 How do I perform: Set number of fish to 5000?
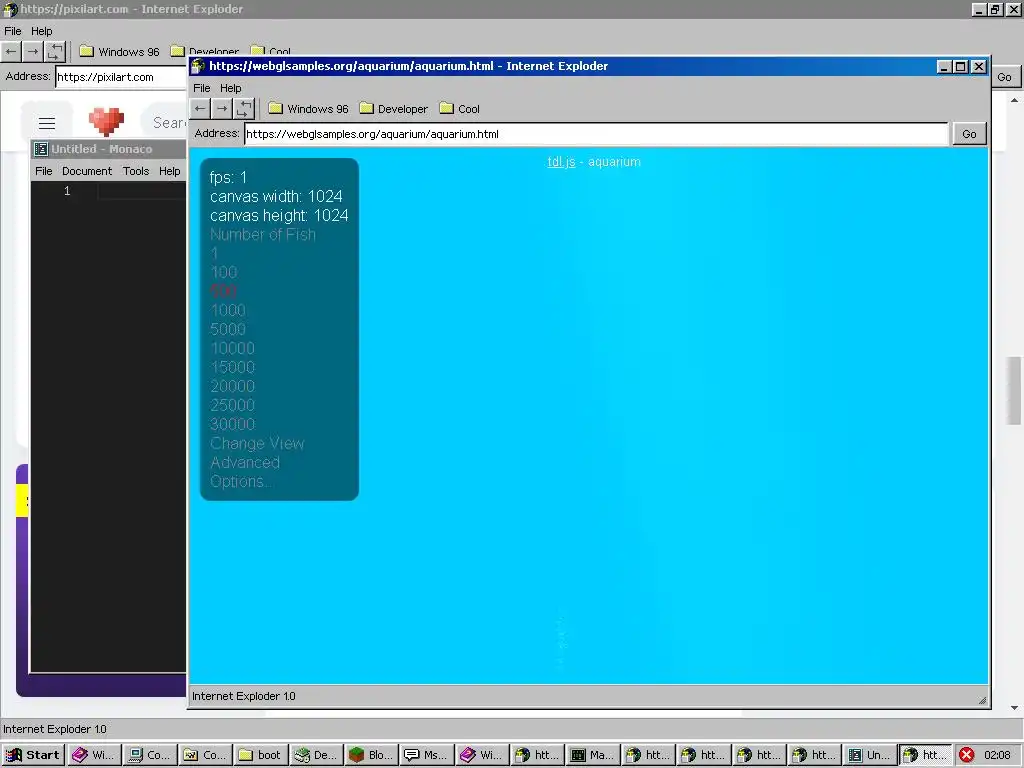(x=228, y=329)
